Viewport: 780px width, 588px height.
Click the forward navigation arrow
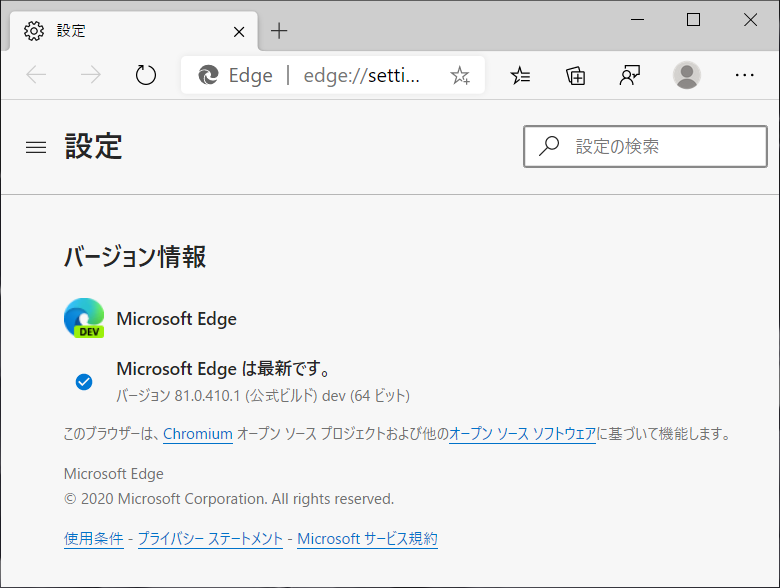91,75
